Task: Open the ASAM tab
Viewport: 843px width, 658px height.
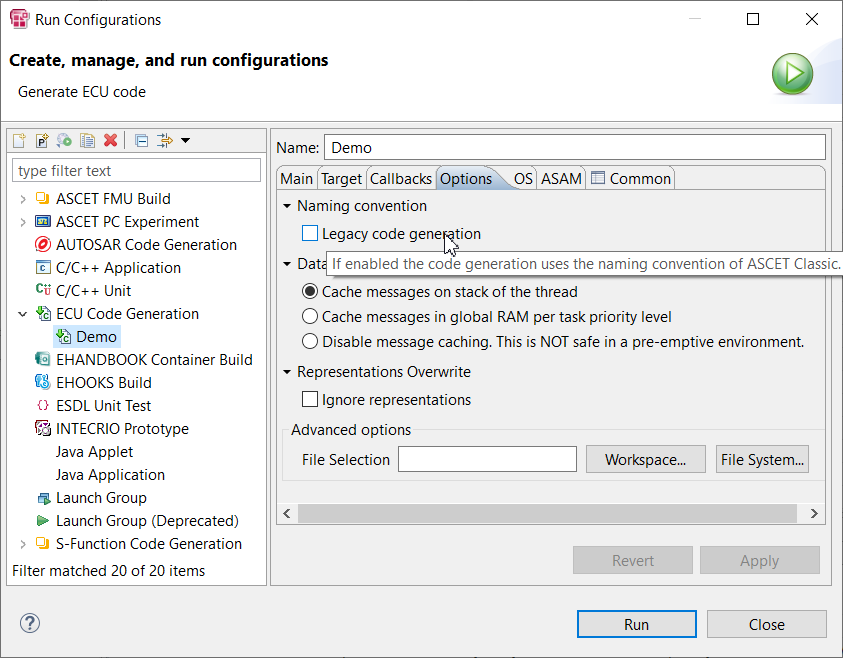Action: coord(561,179)
